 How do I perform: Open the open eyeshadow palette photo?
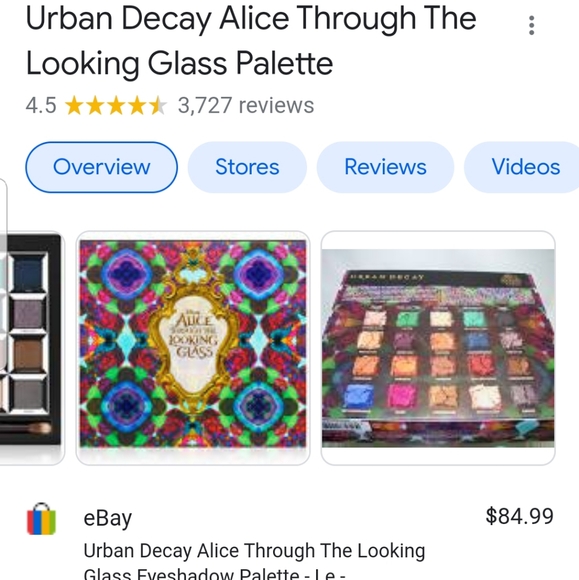coord(438,348)
